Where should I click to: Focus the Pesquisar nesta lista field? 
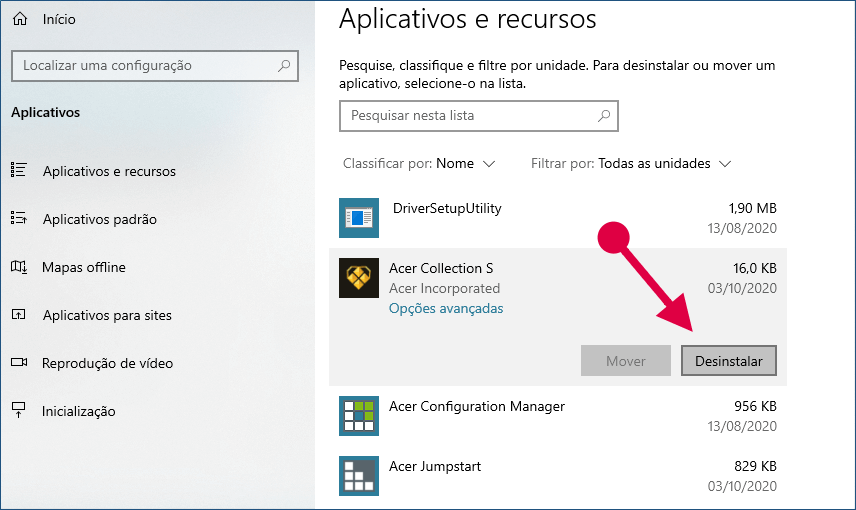pyautogui.click(x=479, y=116)
